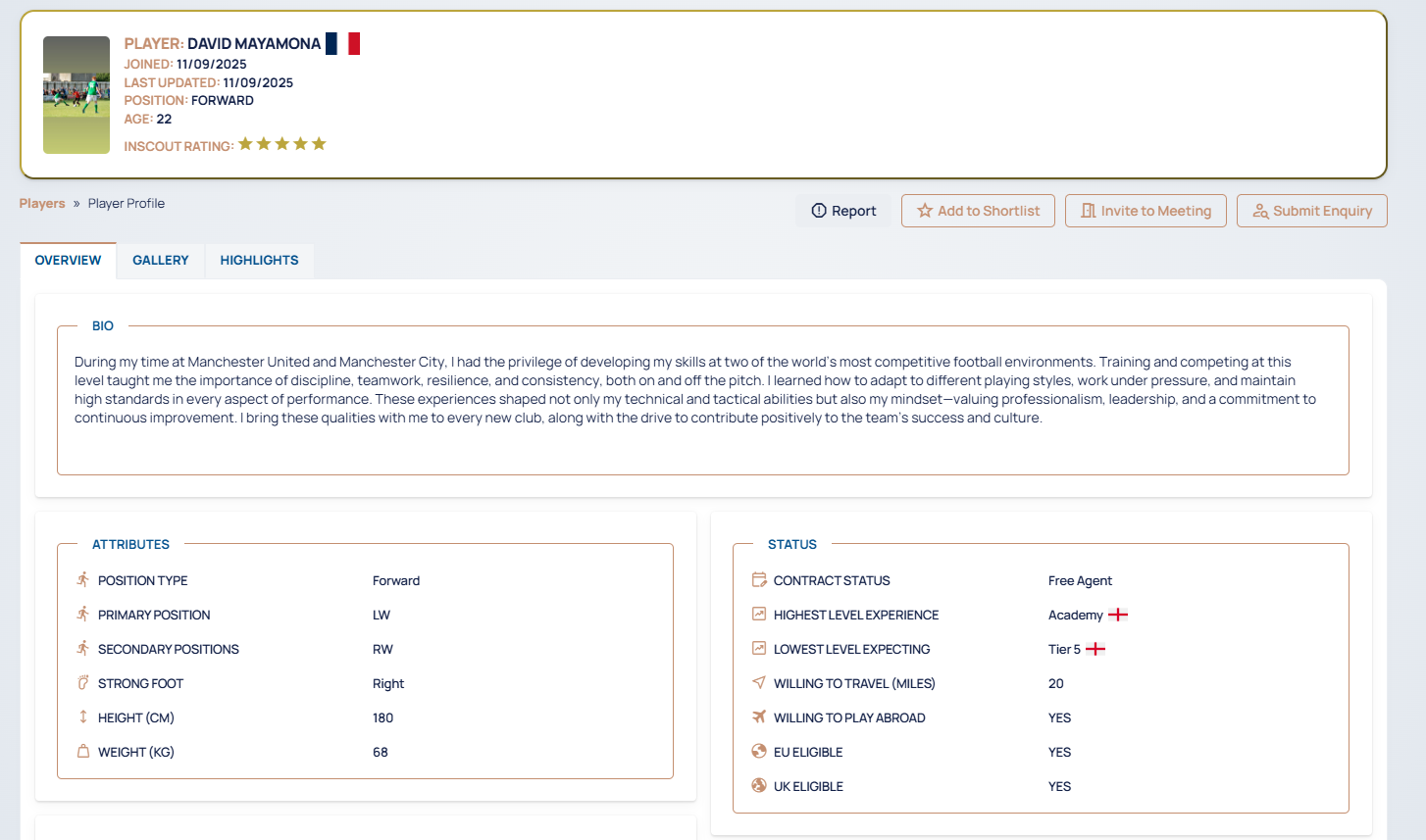Viewport: 1426px width, 840px height.
Task: Add player to shortlist
Action: 978,211
